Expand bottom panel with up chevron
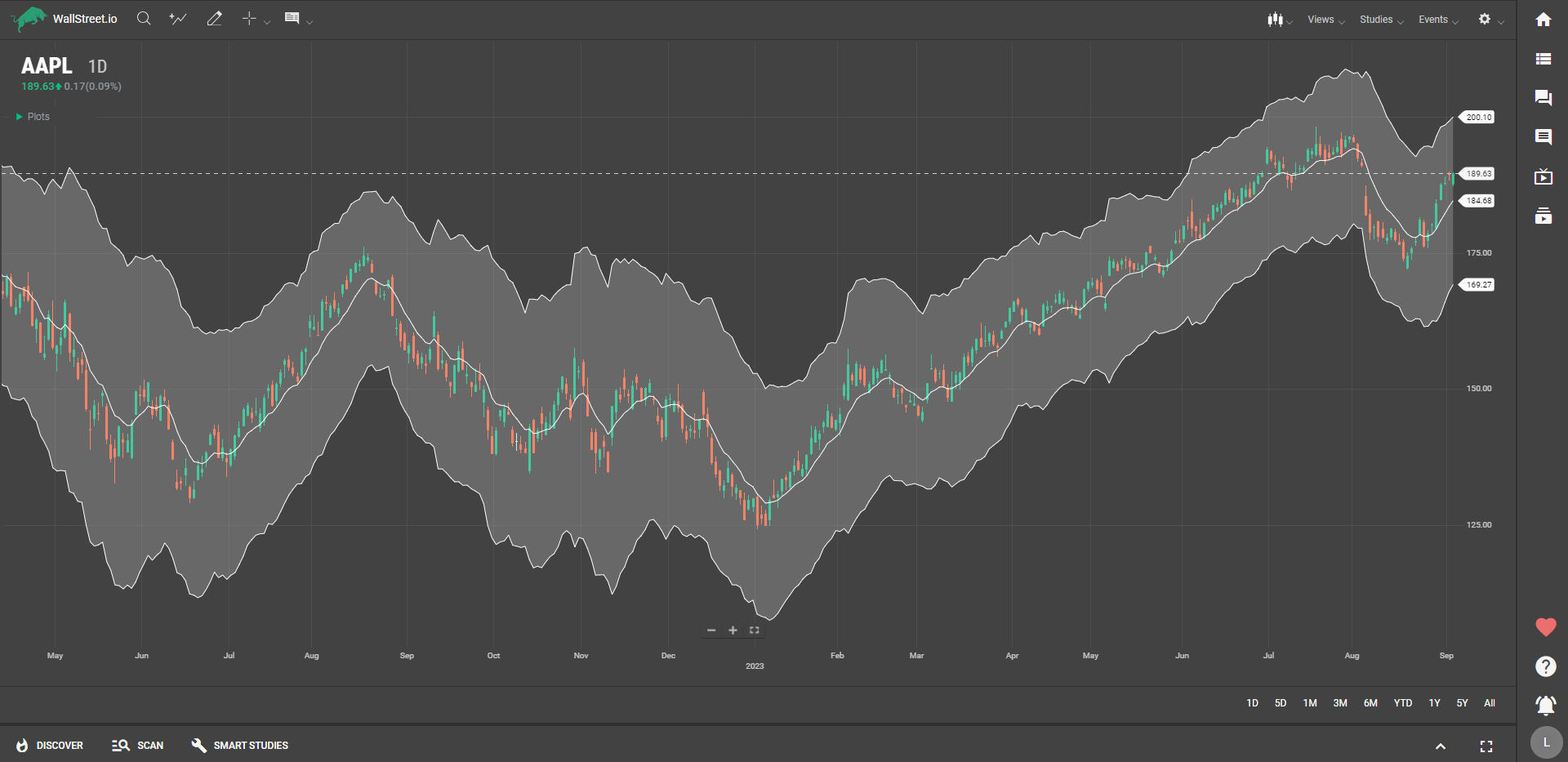 1441,746
